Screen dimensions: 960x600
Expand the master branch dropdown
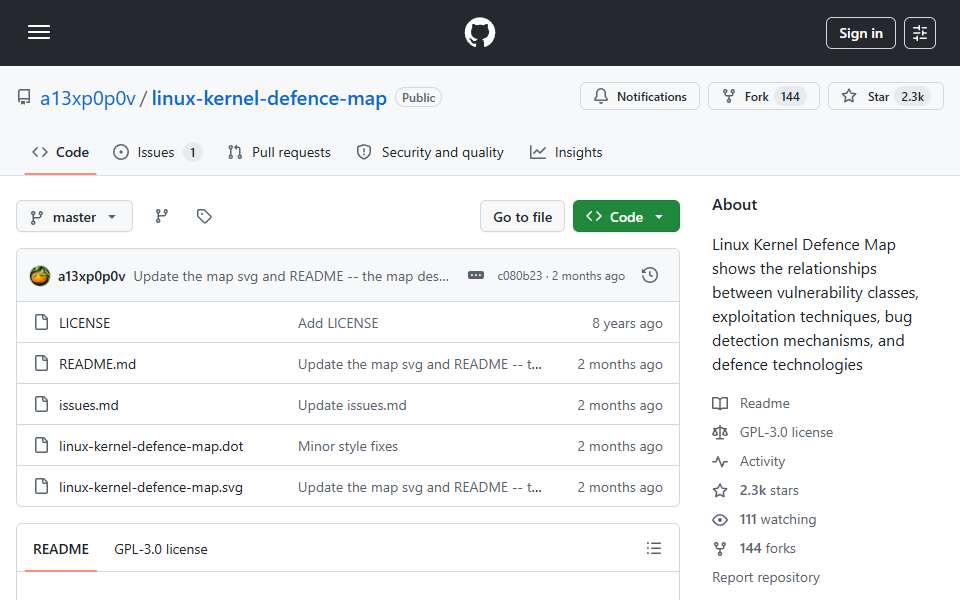pyautogui.click(x=74, y=217)
